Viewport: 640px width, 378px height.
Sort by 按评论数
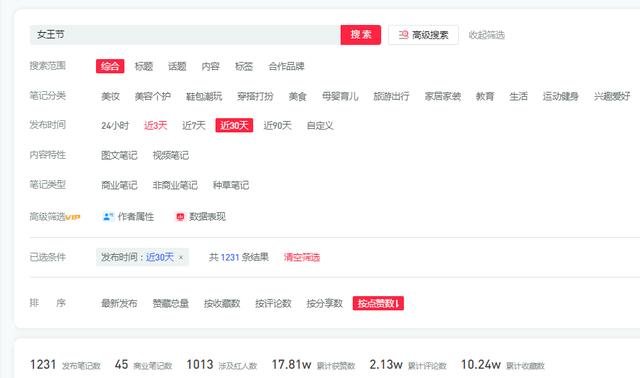pos(273,303)
